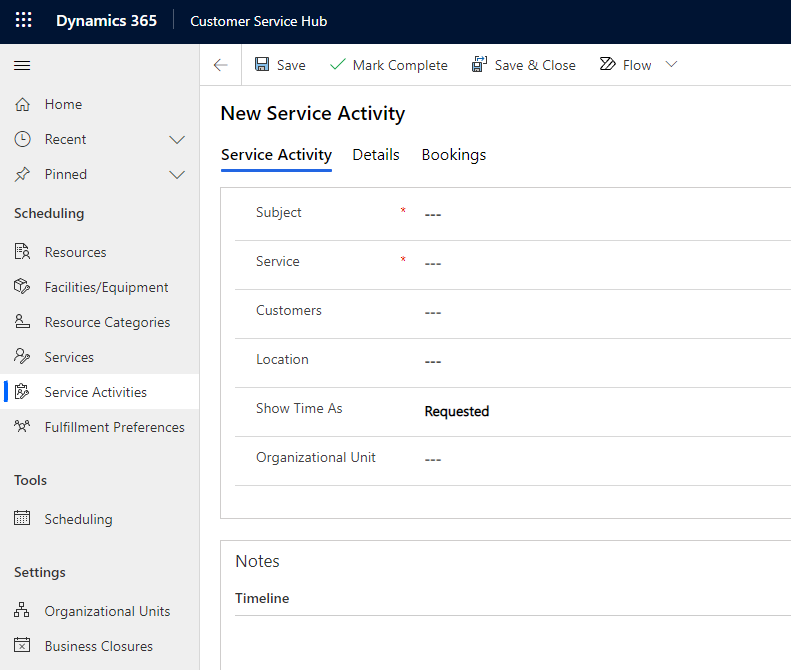Image resolution: width=791 pixels, height=670 pixels.
Task: Click the Tools section header
Action: coord(30,480)
